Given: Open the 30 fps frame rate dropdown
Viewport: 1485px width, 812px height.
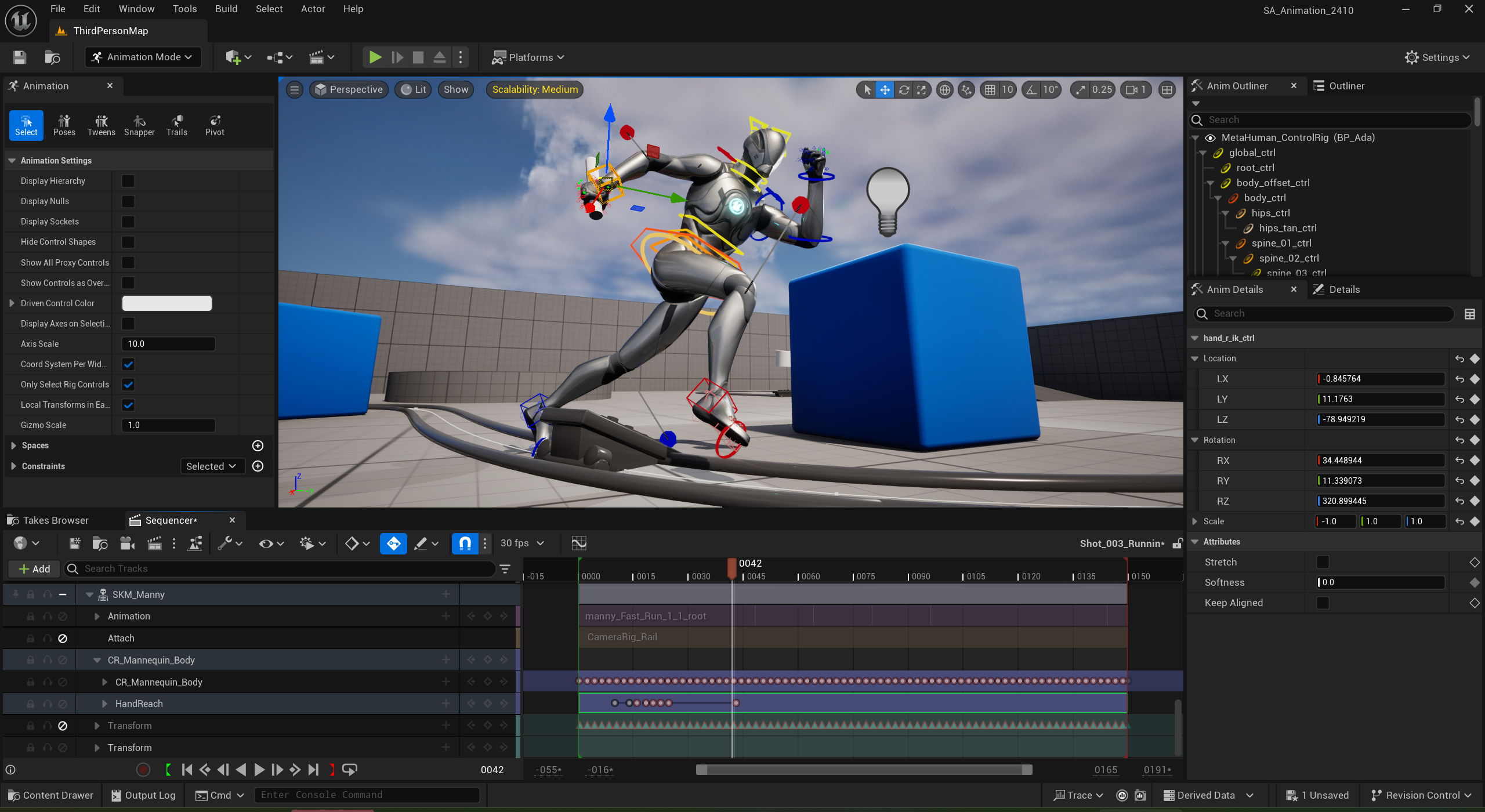Looking at the screenshot, I should (521, 543).
